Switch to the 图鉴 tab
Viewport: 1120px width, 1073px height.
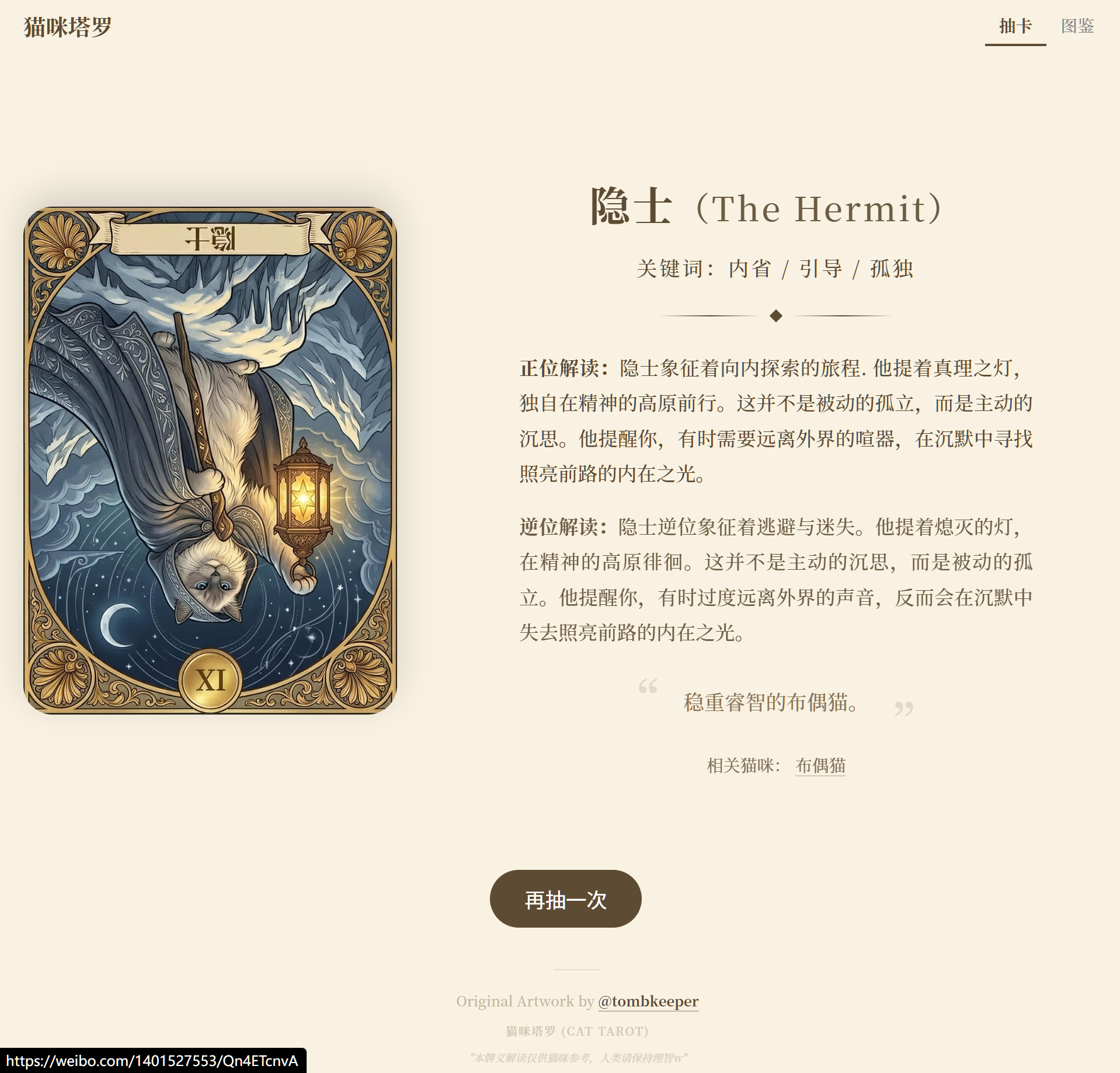pos(1077,26)
